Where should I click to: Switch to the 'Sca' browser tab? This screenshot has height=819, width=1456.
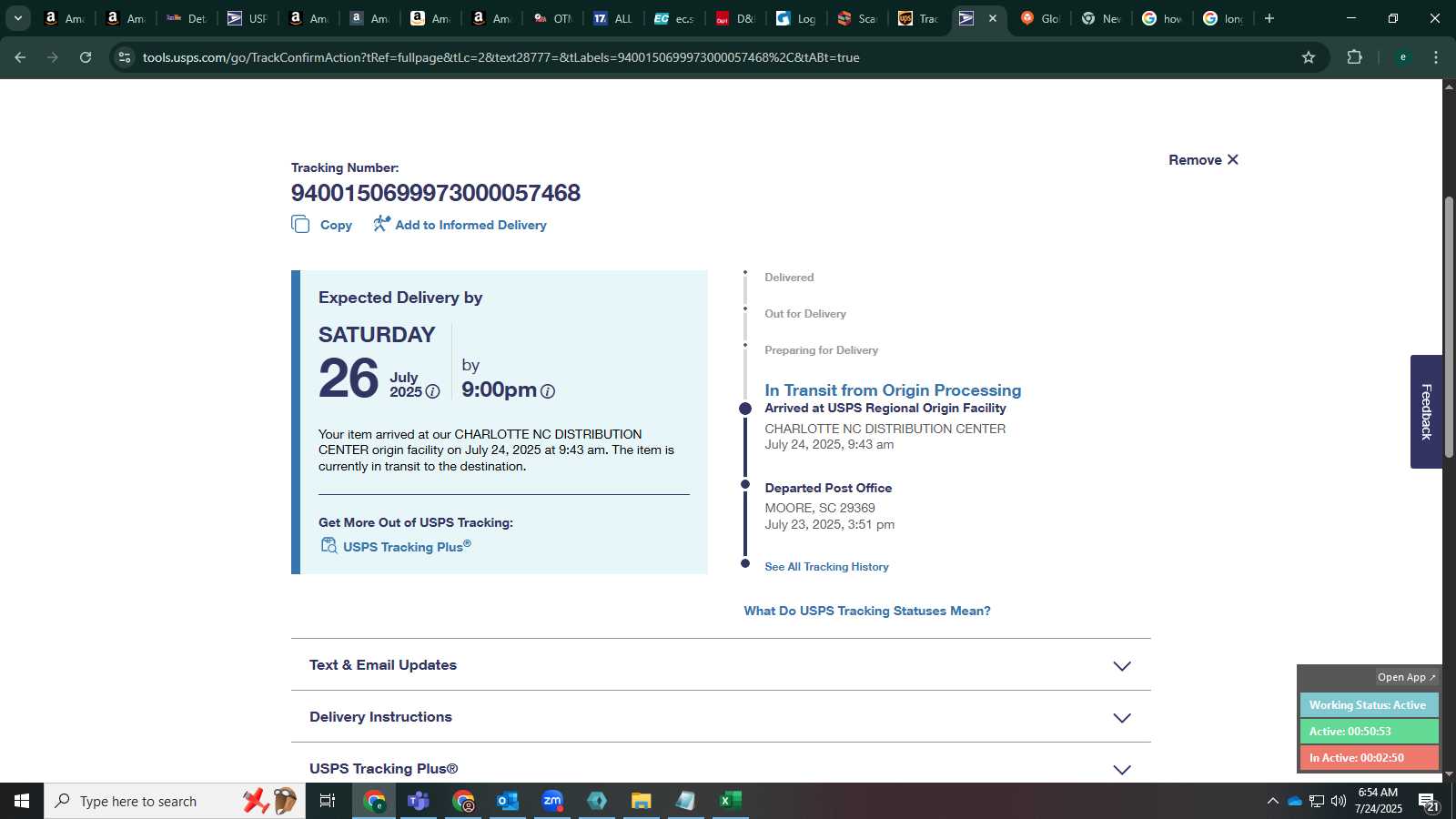858,18
